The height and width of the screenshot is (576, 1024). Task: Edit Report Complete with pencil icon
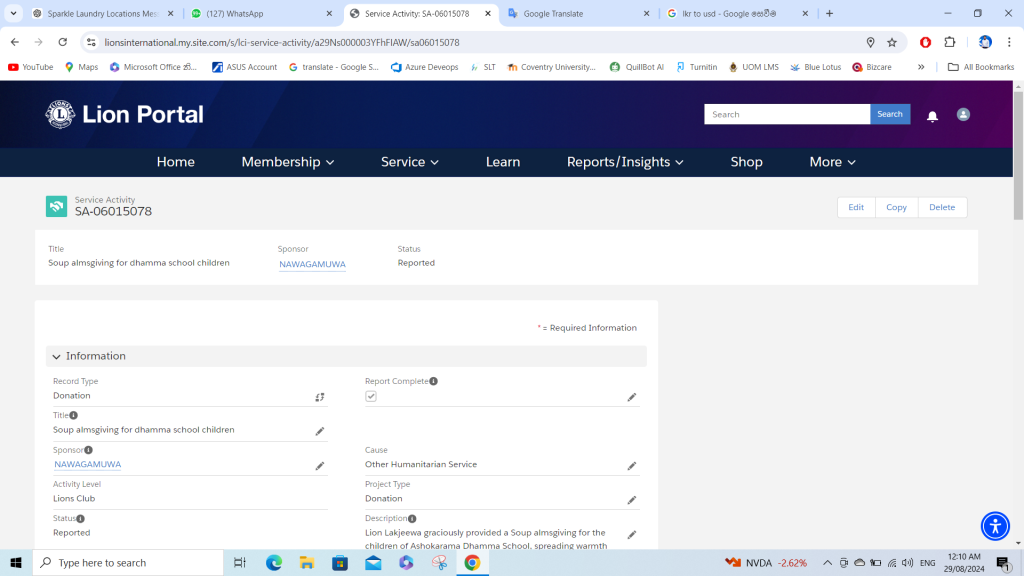[x=632, y=397]
